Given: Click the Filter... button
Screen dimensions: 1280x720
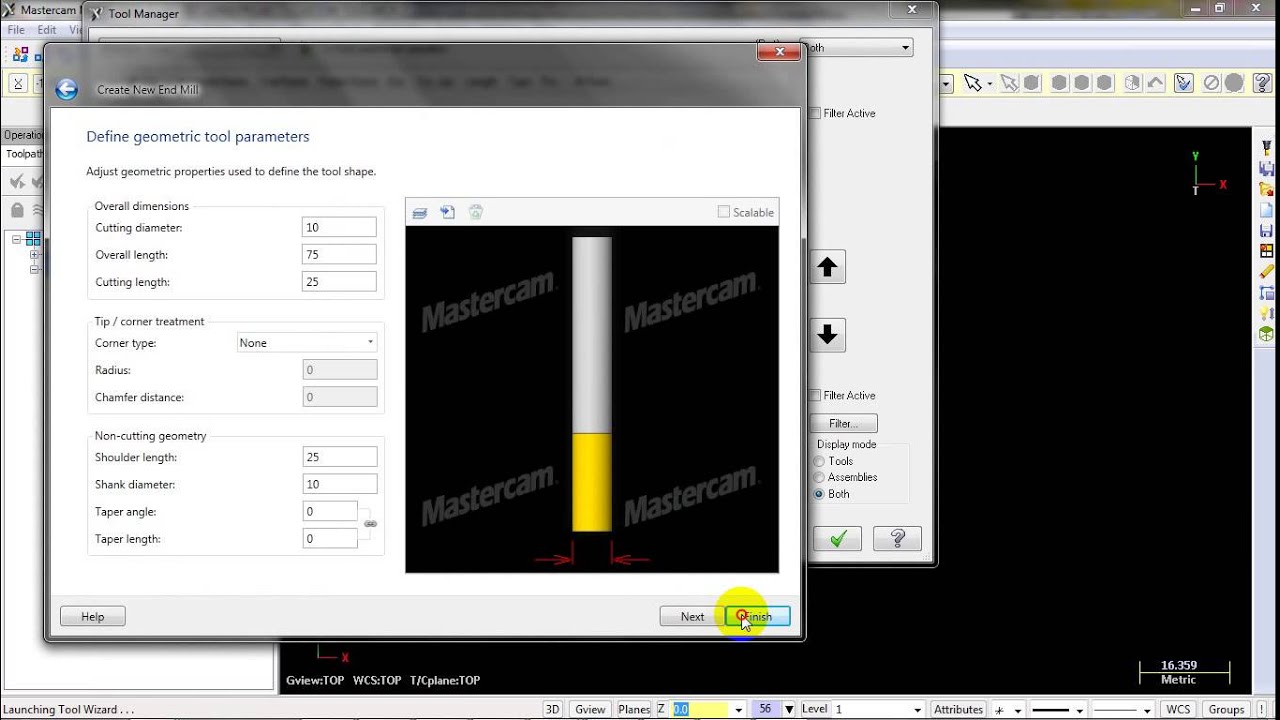Looking at the screenshot, I should pyautogui.click(x=843, y=424).
